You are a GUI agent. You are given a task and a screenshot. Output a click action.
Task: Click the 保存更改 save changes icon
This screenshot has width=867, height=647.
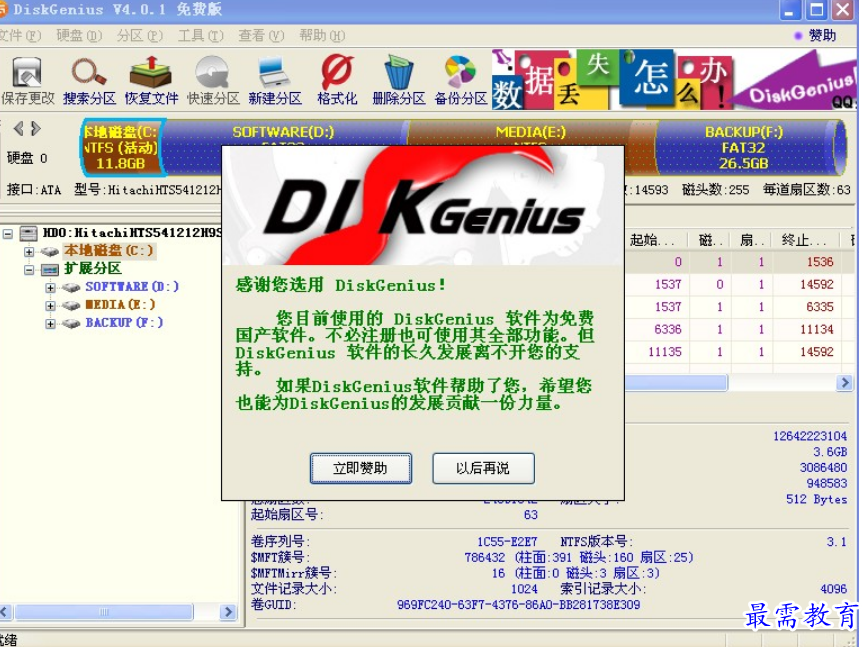(27, 81)
